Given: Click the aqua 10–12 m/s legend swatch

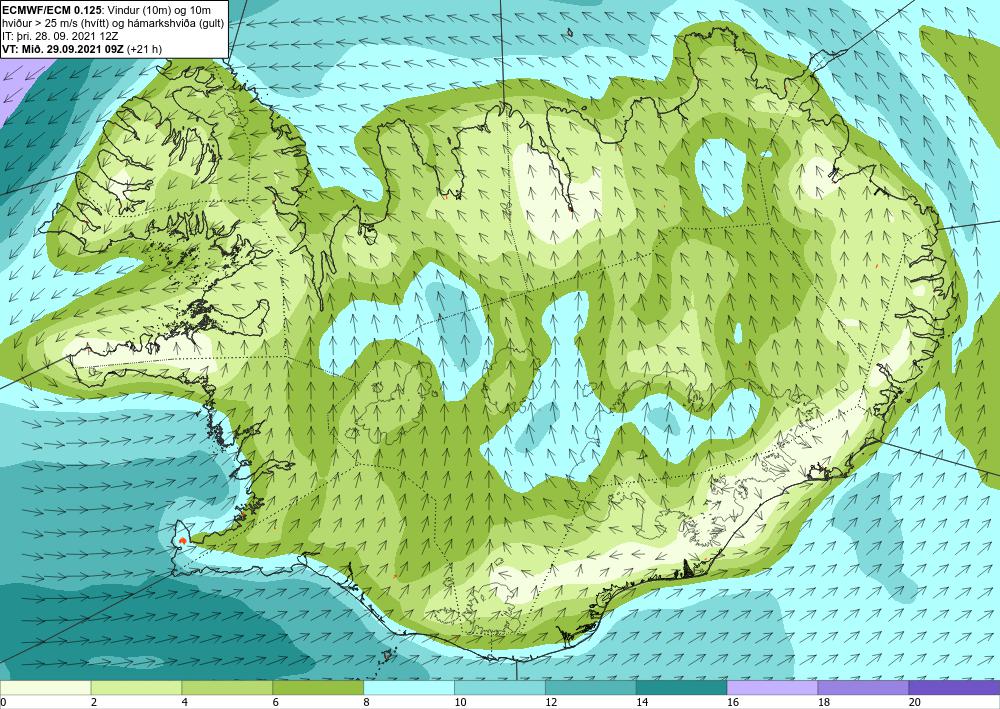Looking at the screenshot, I should click(499, 687).
